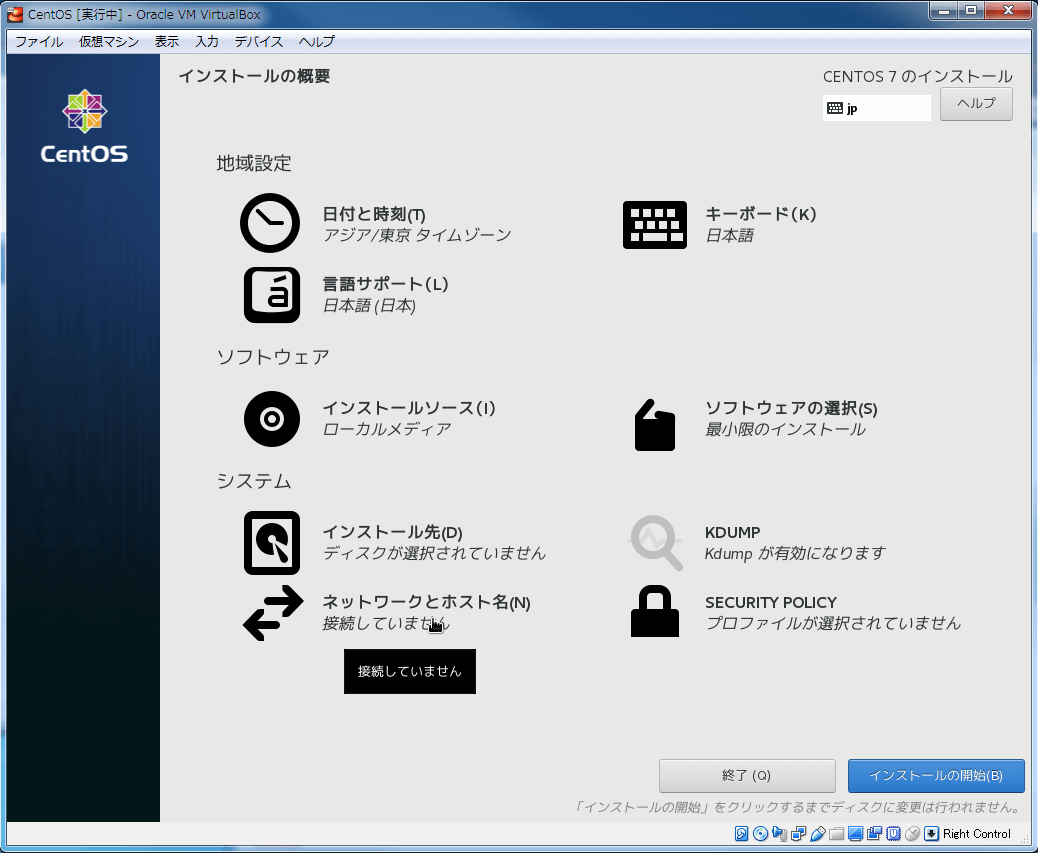Open Software Selection using the package icon
Screen dimensions: 1038x853
(655, 424)
